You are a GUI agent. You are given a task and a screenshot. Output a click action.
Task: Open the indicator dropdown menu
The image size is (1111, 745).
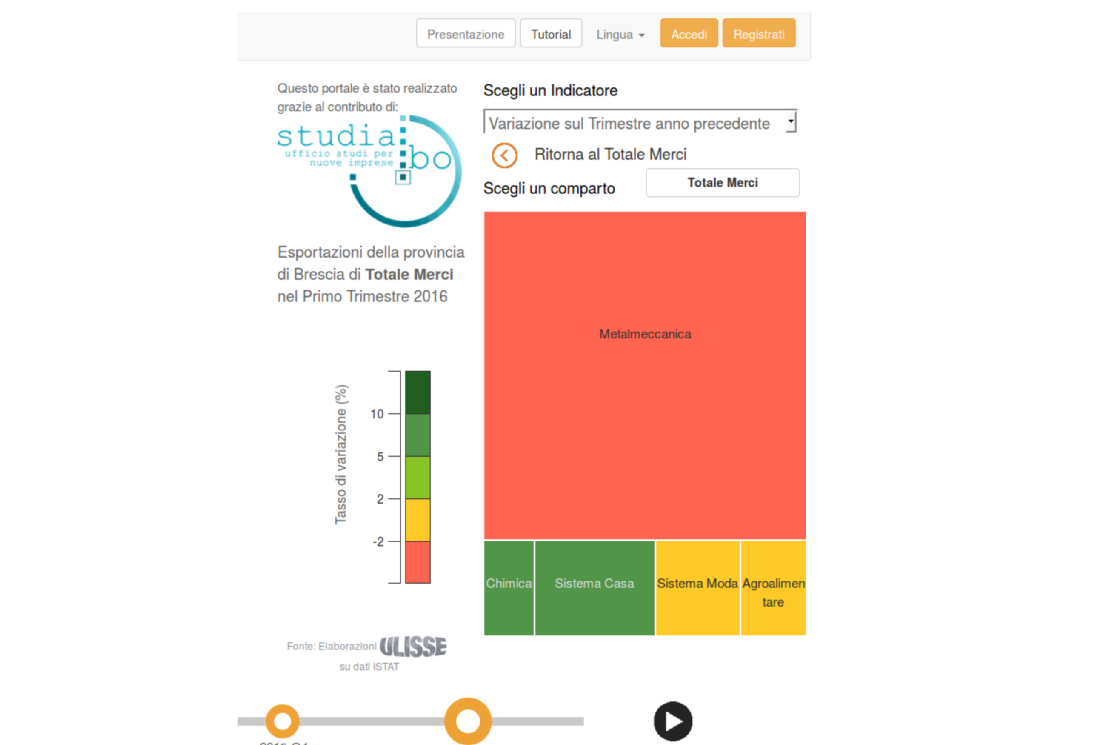[641, 123]
